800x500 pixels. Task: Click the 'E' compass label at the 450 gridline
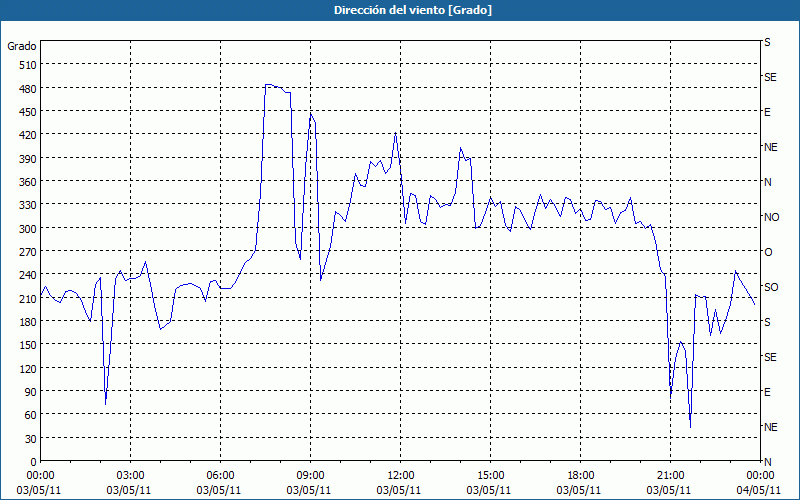coord(767,112)
